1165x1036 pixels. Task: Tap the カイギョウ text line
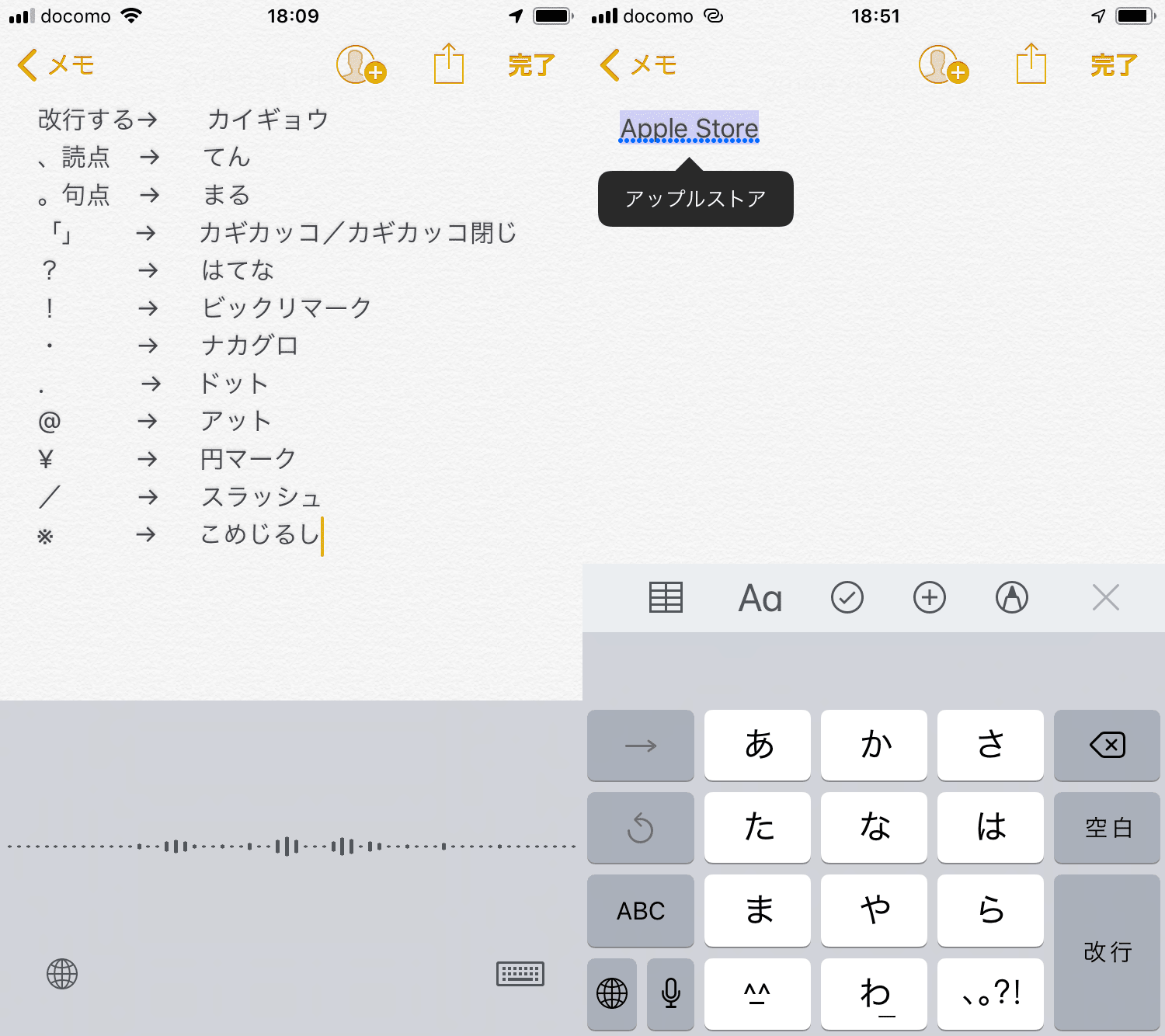tap(269, 119)
